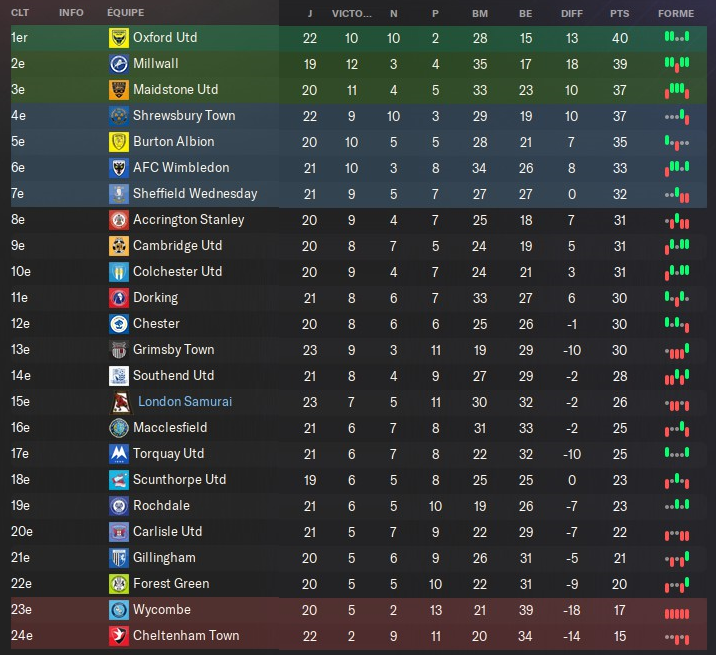Click the Burton Albion badge icon
716x655 pixels.
tap(118, 142)
